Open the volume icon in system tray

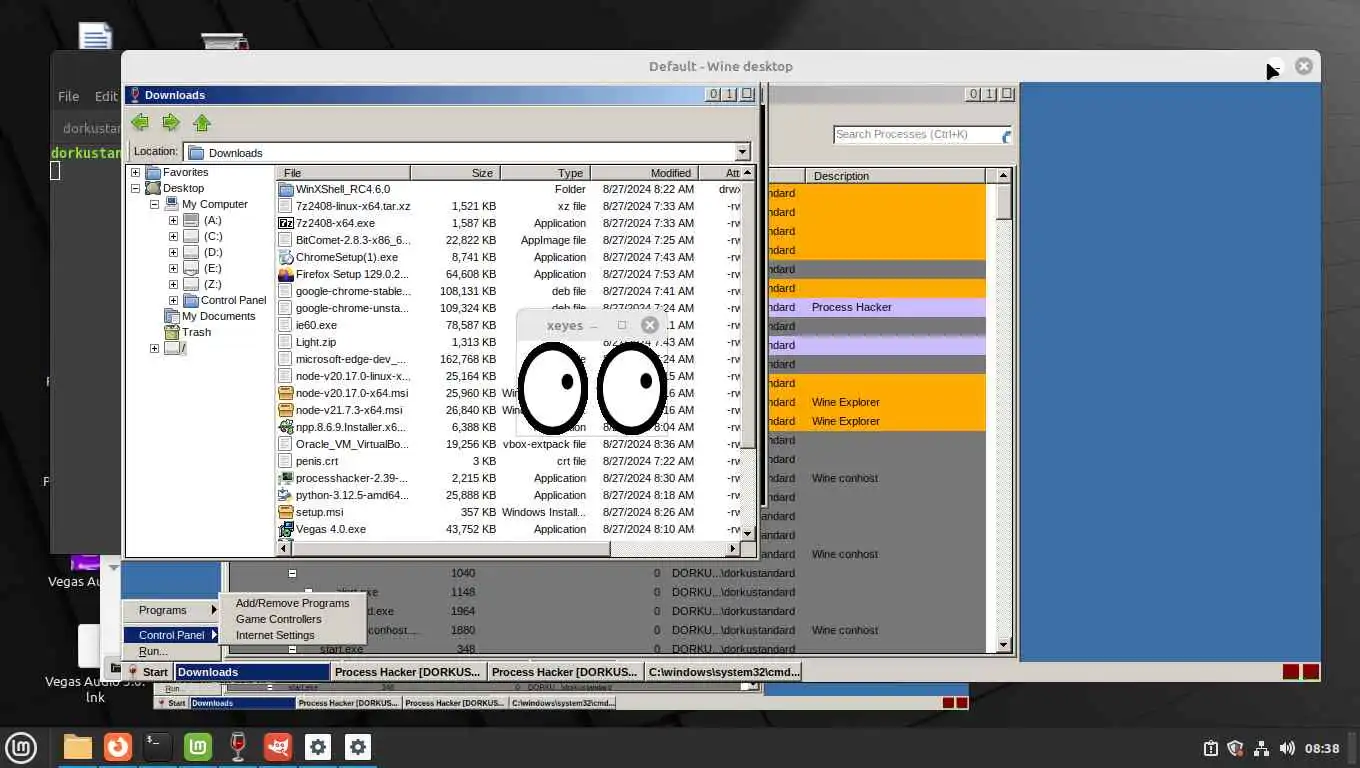pyautogui.click(x=1286, y=748)
